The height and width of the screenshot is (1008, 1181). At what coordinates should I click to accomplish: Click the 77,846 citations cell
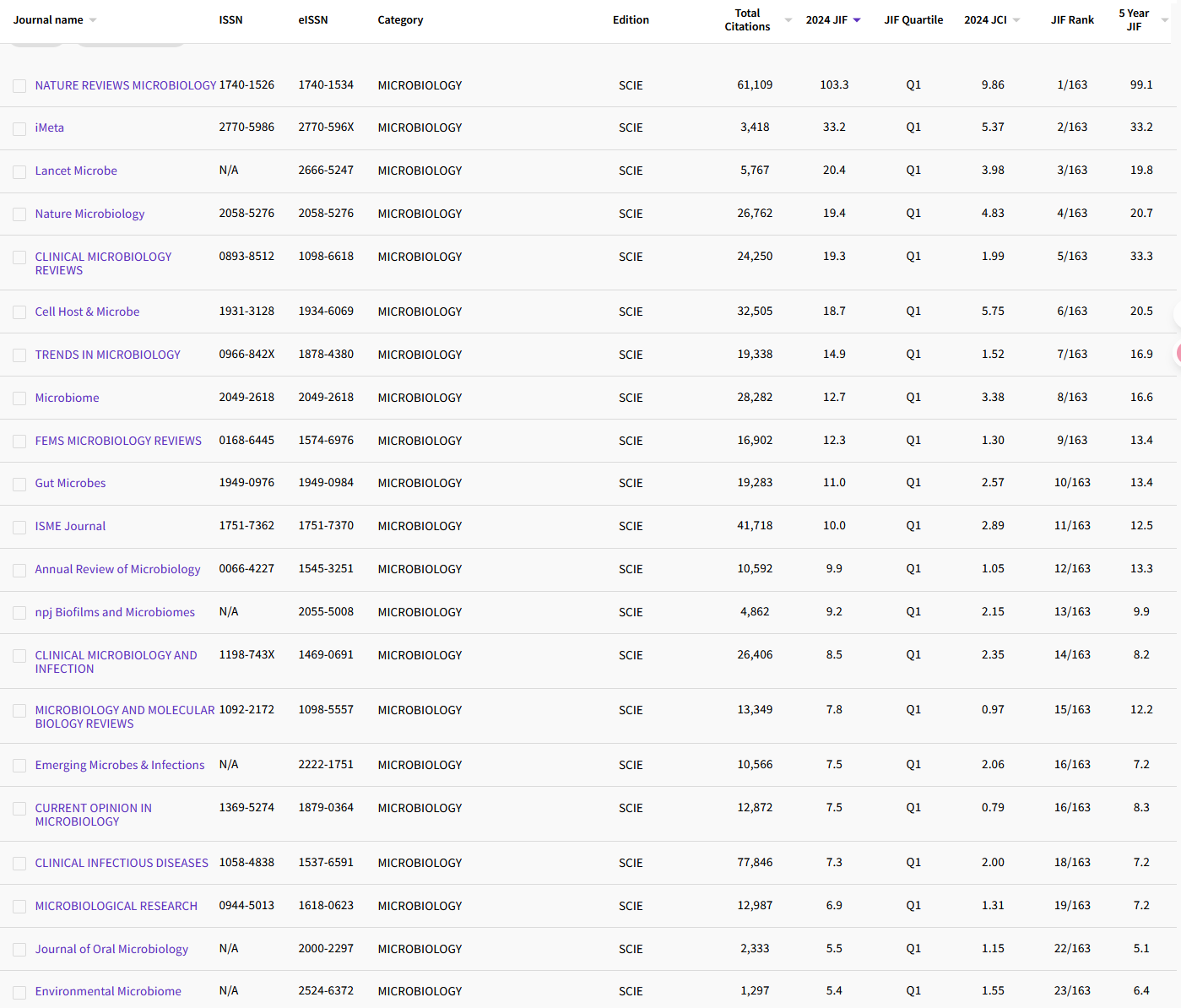coord(755,863)
